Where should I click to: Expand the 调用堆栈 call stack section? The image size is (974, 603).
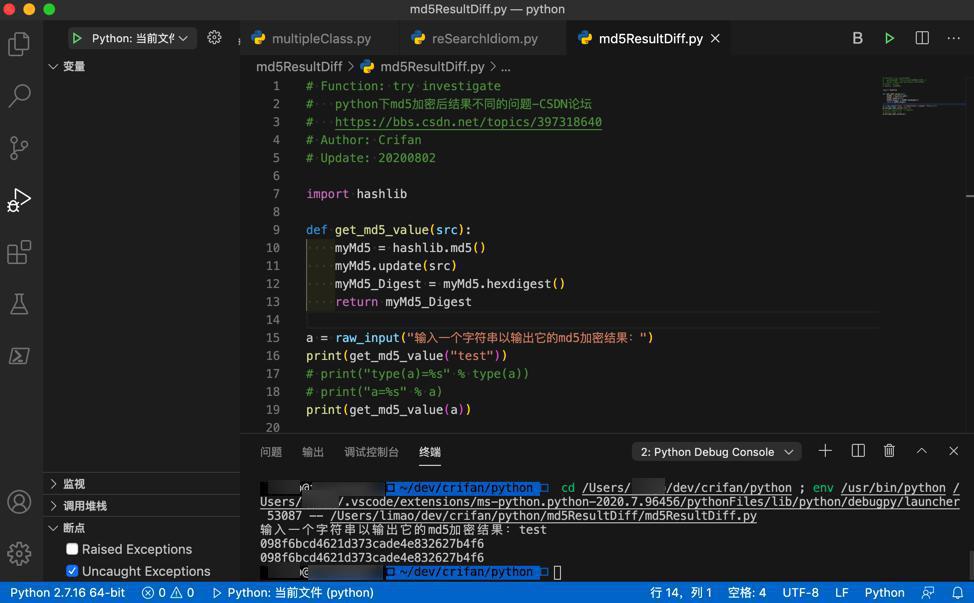(x=85, y=506)
